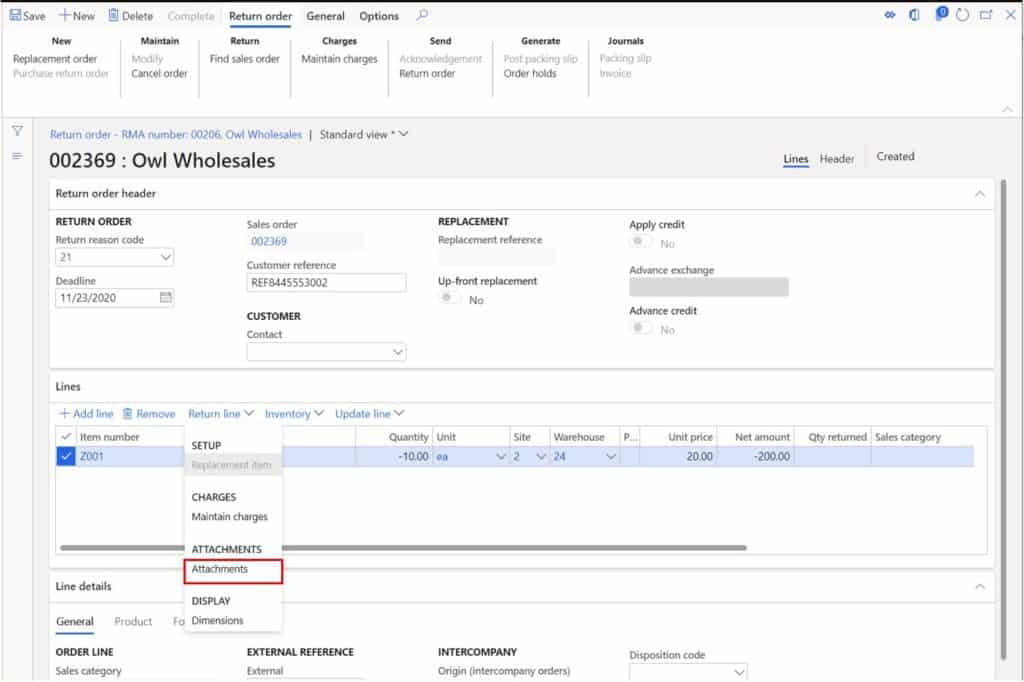Open the Header view tab
1024x682 pixels.
[838, 158]
